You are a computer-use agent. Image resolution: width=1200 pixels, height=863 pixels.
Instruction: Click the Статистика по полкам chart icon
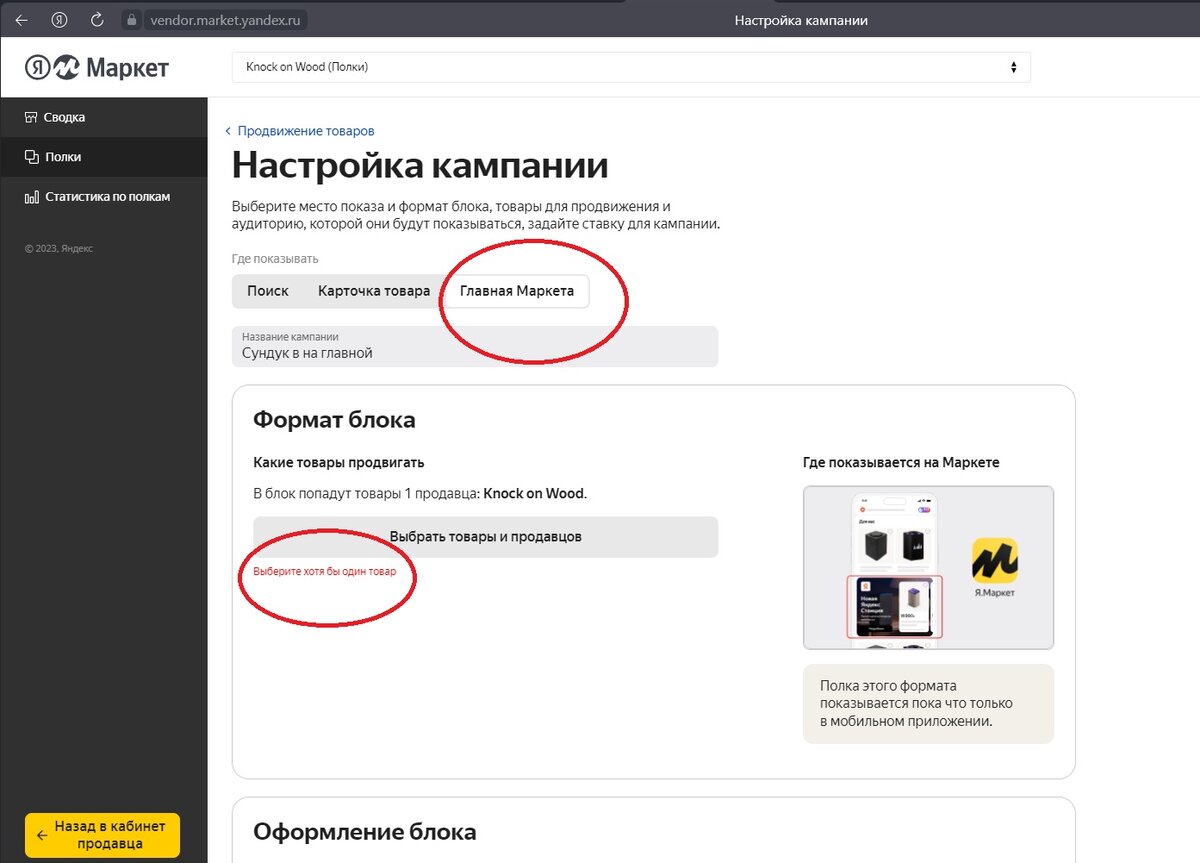(31, 197)
